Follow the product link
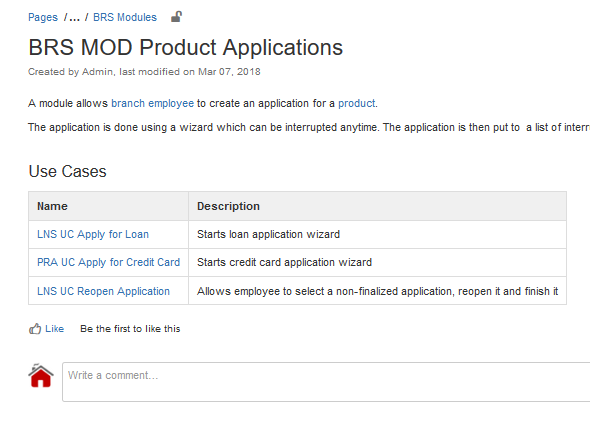Screen dimensions: 590x425 [357, 104]
